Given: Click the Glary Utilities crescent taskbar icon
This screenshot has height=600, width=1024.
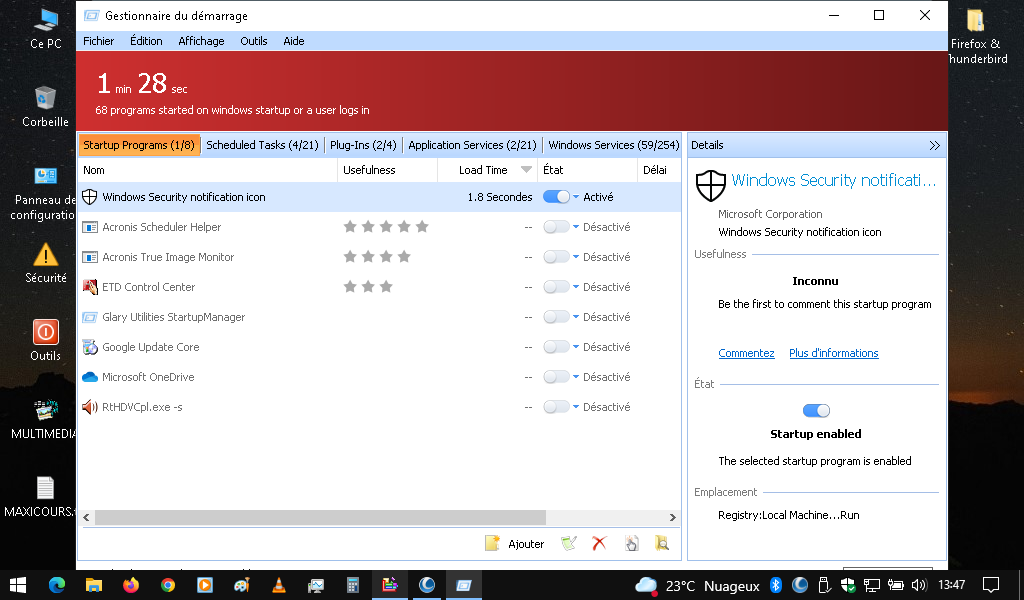Looking at the screenshot, I should click(427, 585).
